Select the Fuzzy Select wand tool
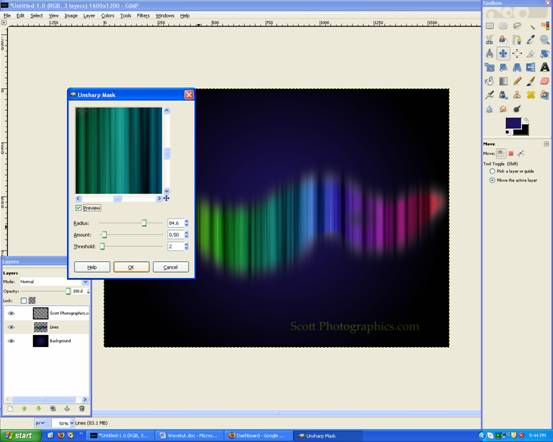553x442 pixels. coord(531,26)
